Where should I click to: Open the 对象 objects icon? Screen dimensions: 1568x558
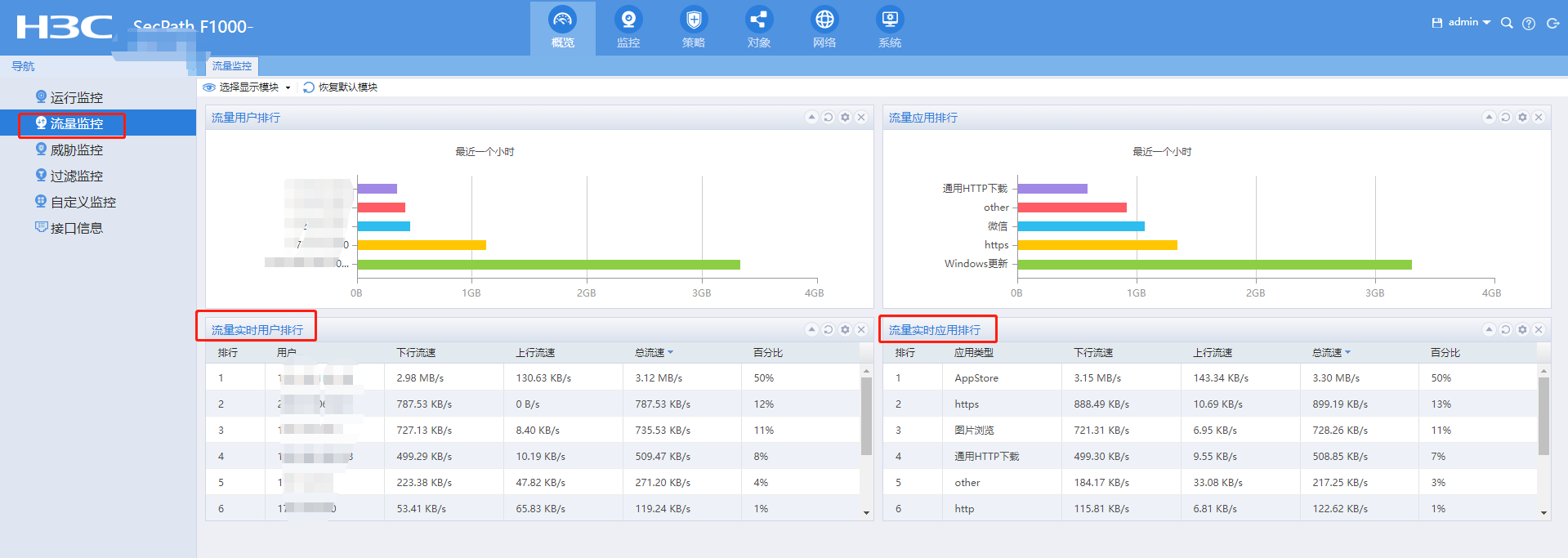758,28
